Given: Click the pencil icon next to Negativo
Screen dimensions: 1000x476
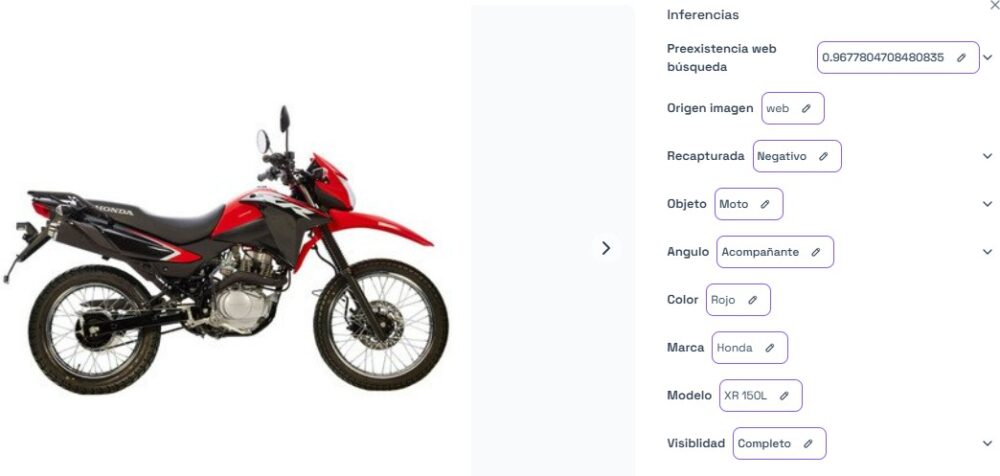Looking at the screenshot, I should 823,156.
